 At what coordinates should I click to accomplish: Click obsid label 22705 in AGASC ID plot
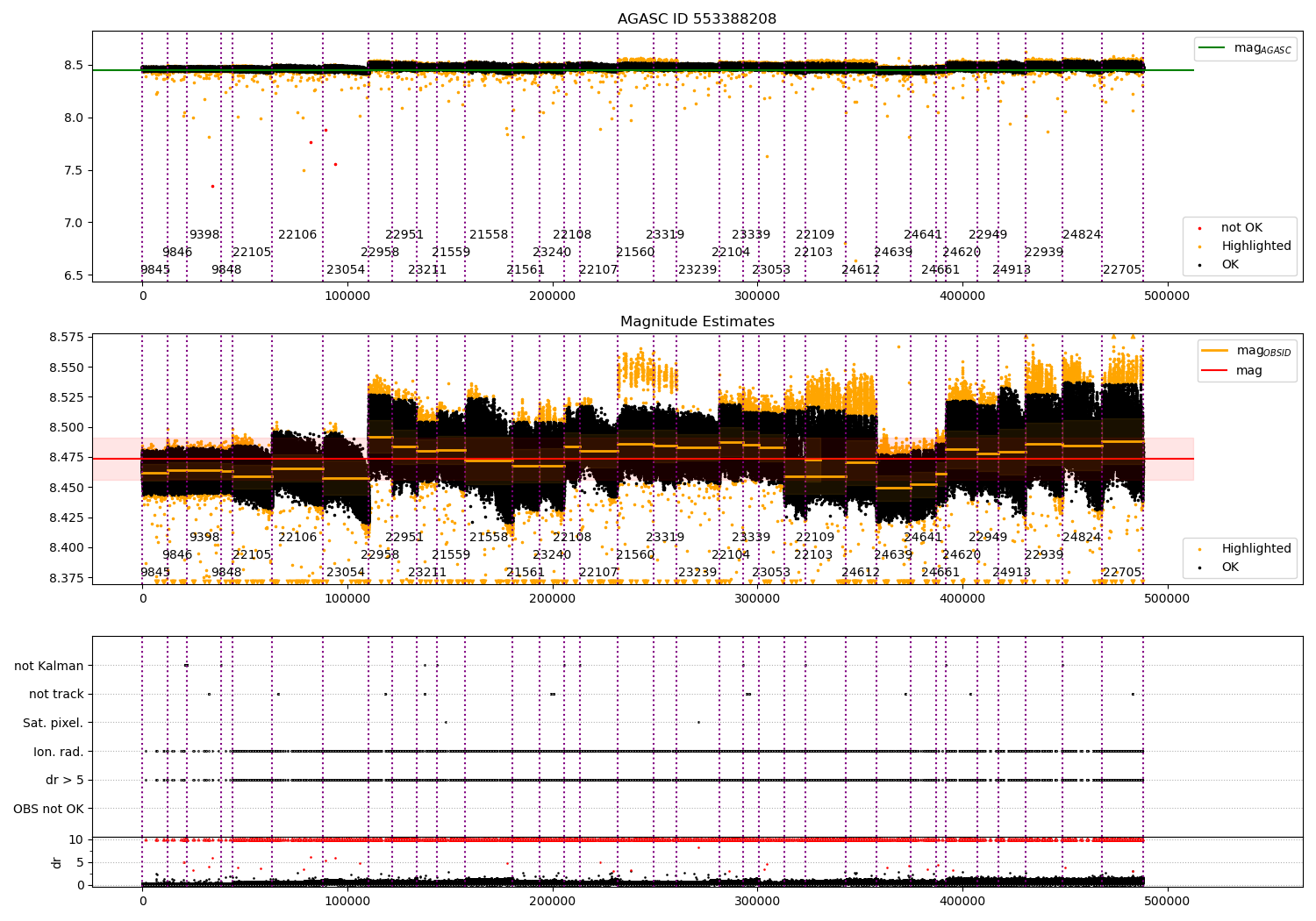tap(1122, 269)
